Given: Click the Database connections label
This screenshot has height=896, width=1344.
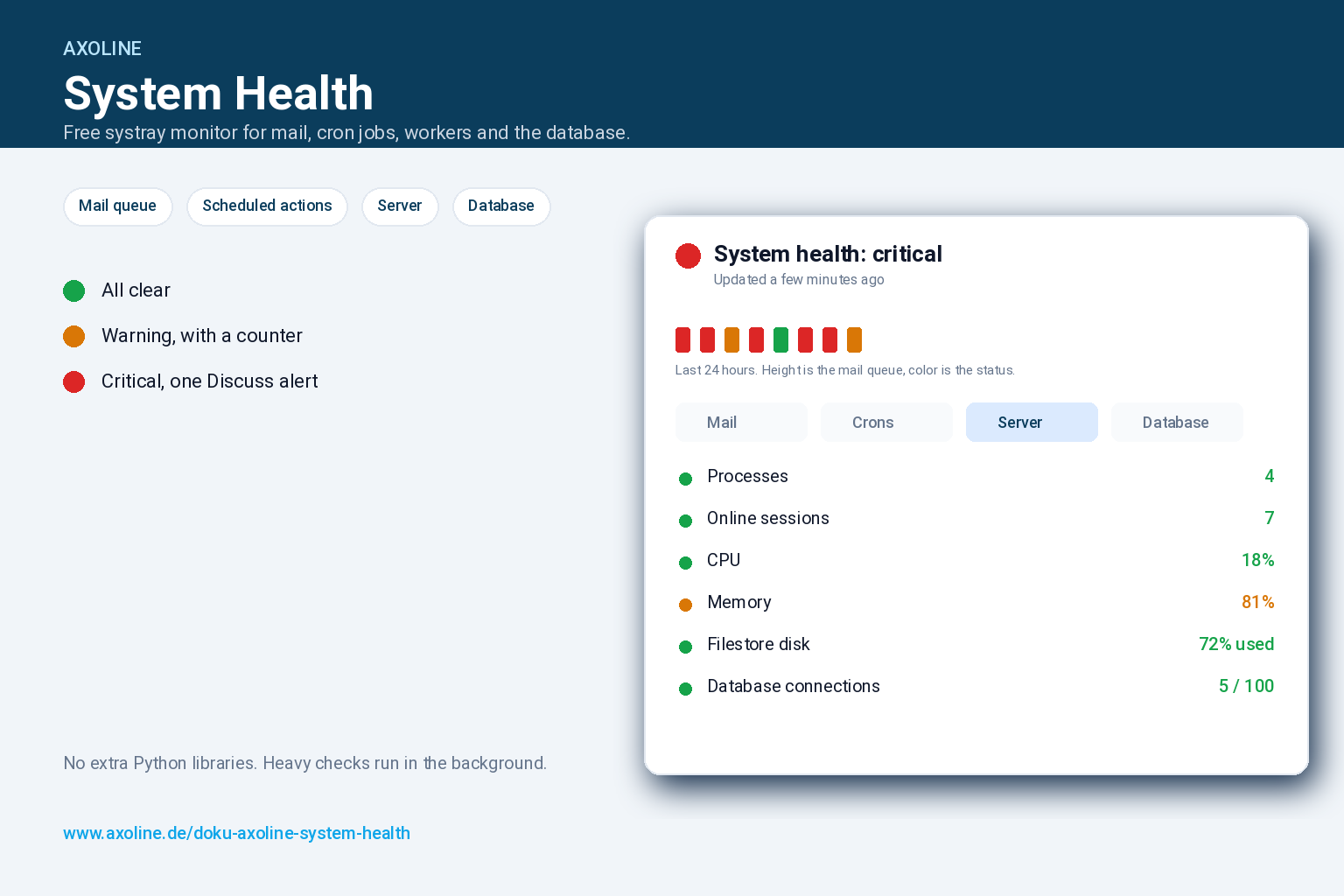Looking at the screenshot, I should click(793, 686).
